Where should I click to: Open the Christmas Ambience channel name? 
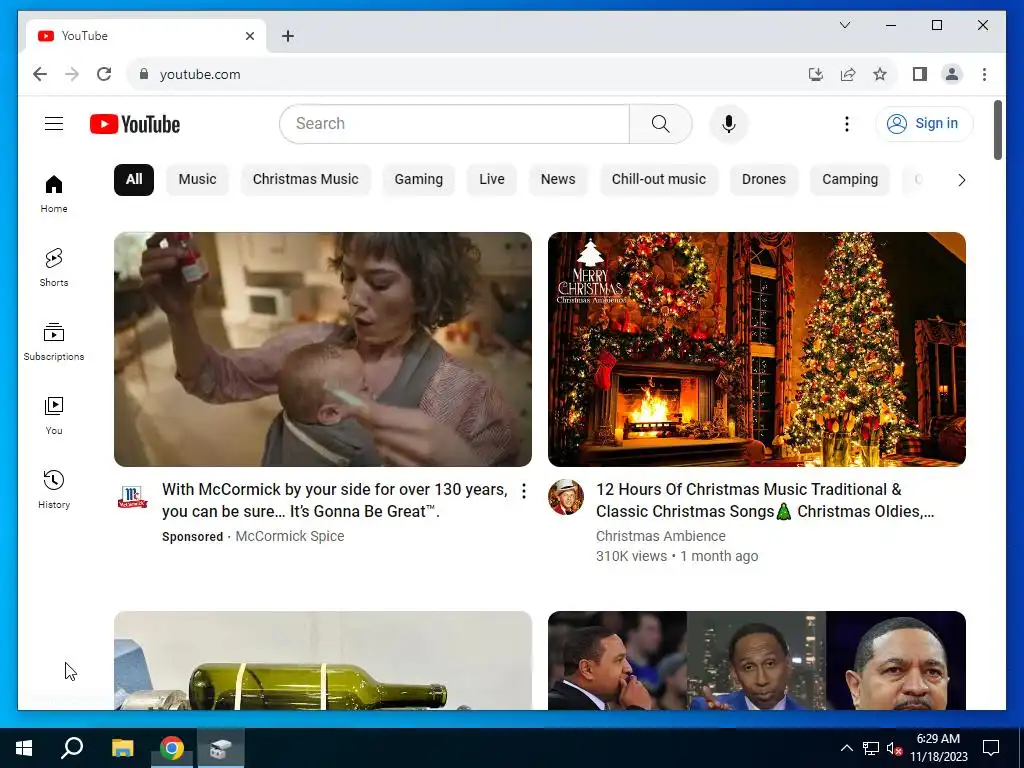(x=660, y=536)
